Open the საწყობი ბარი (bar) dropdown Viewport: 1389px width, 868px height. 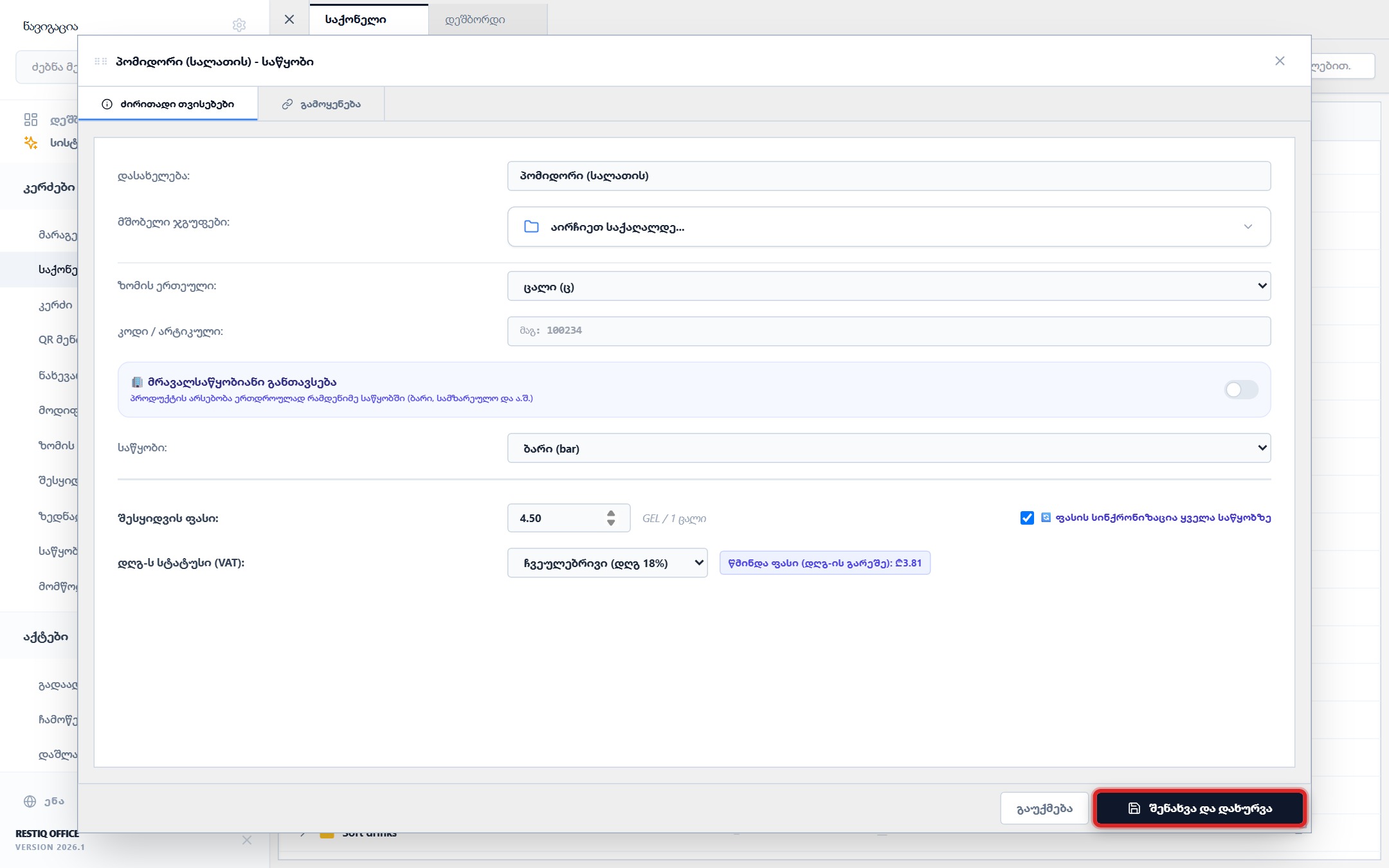[x=889, y=448]
